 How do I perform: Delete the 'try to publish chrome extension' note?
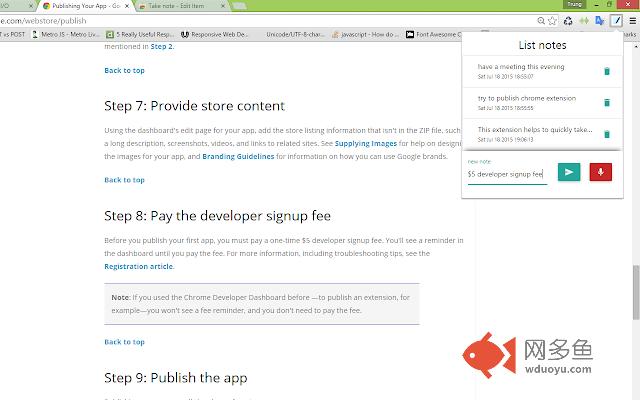(x=606, y=103)
